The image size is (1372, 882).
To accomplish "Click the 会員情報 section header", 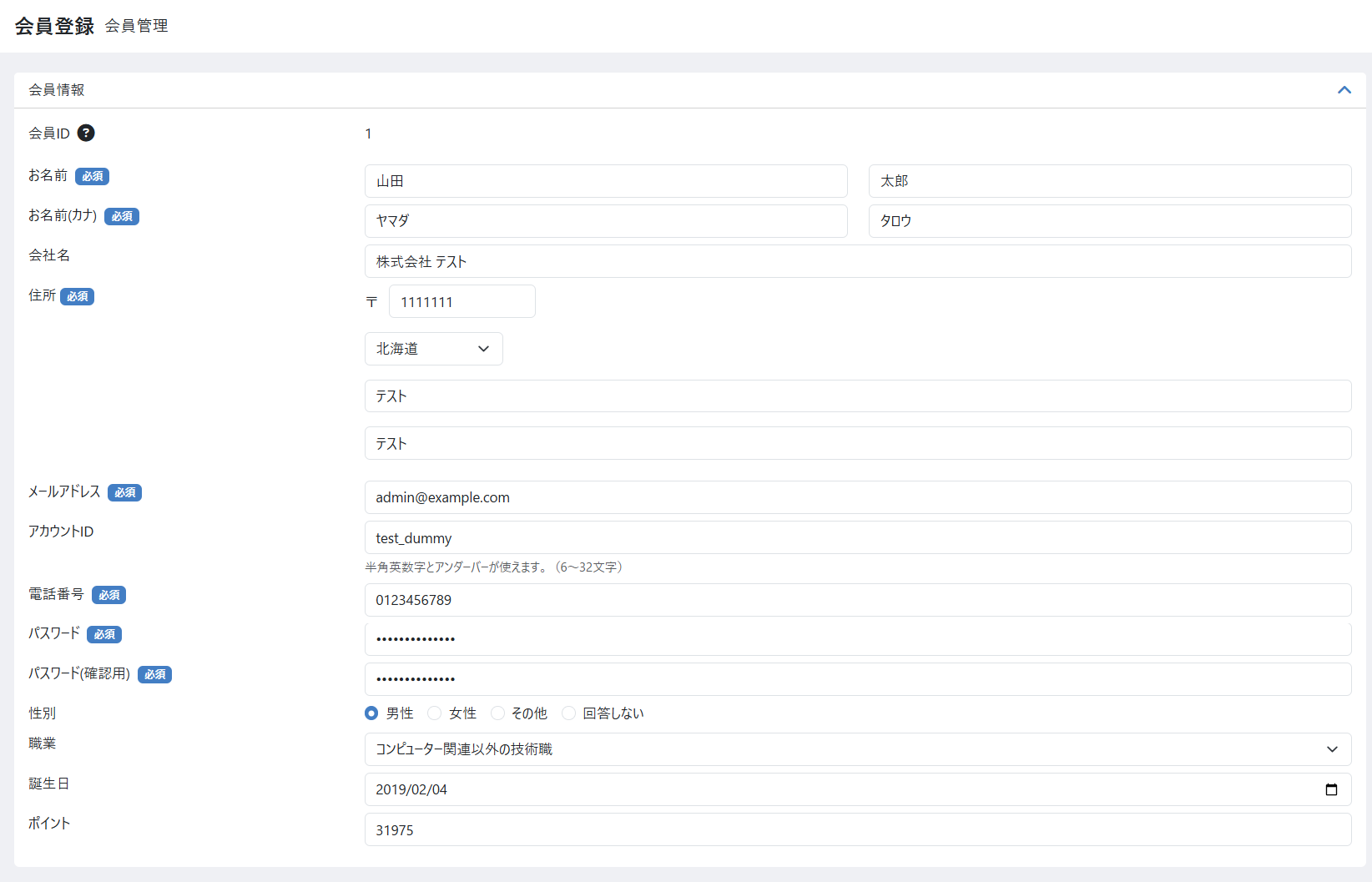I will [690, 90].
